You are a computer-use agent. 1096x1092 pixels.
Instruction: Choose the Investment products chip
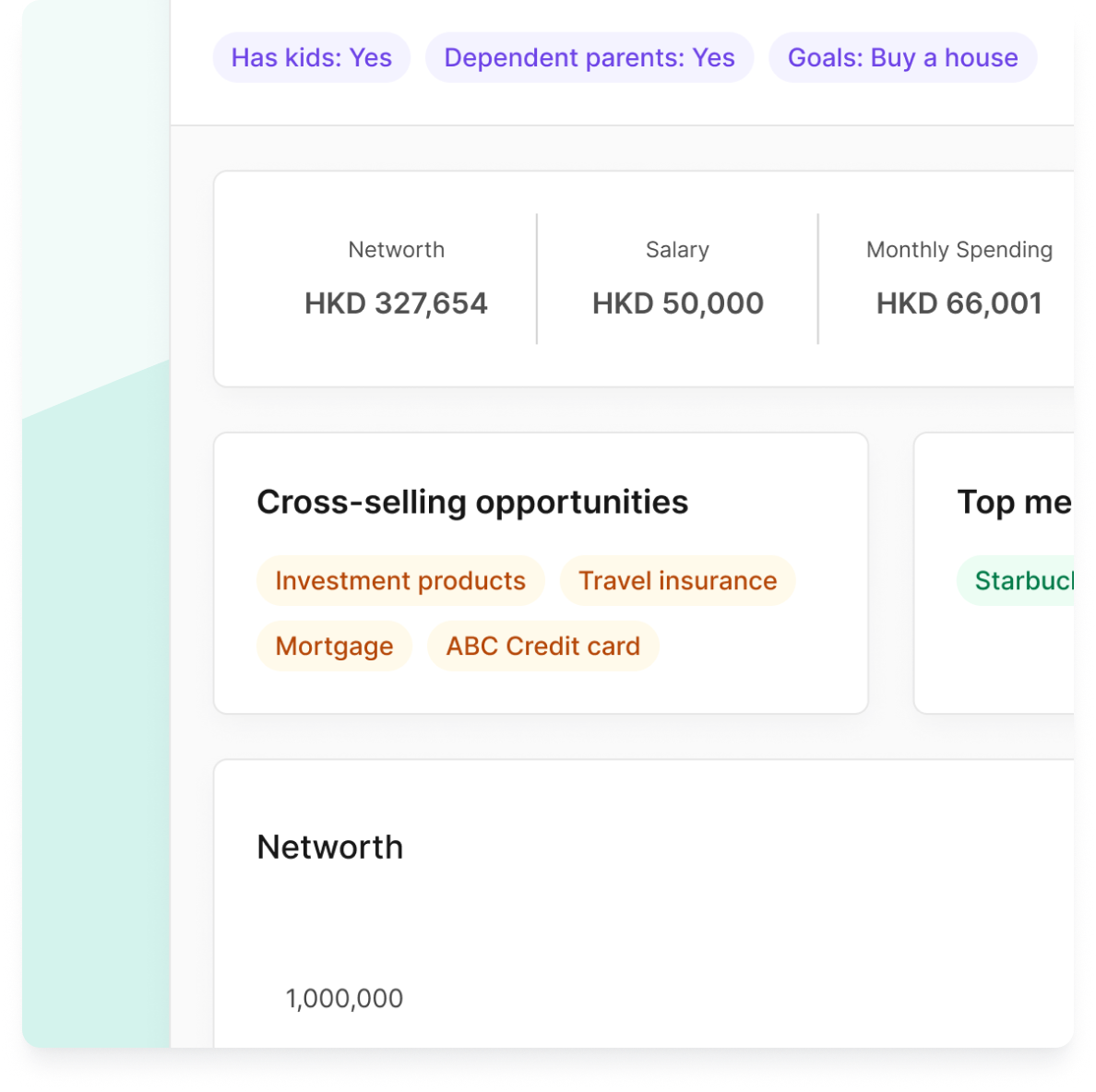400,580
